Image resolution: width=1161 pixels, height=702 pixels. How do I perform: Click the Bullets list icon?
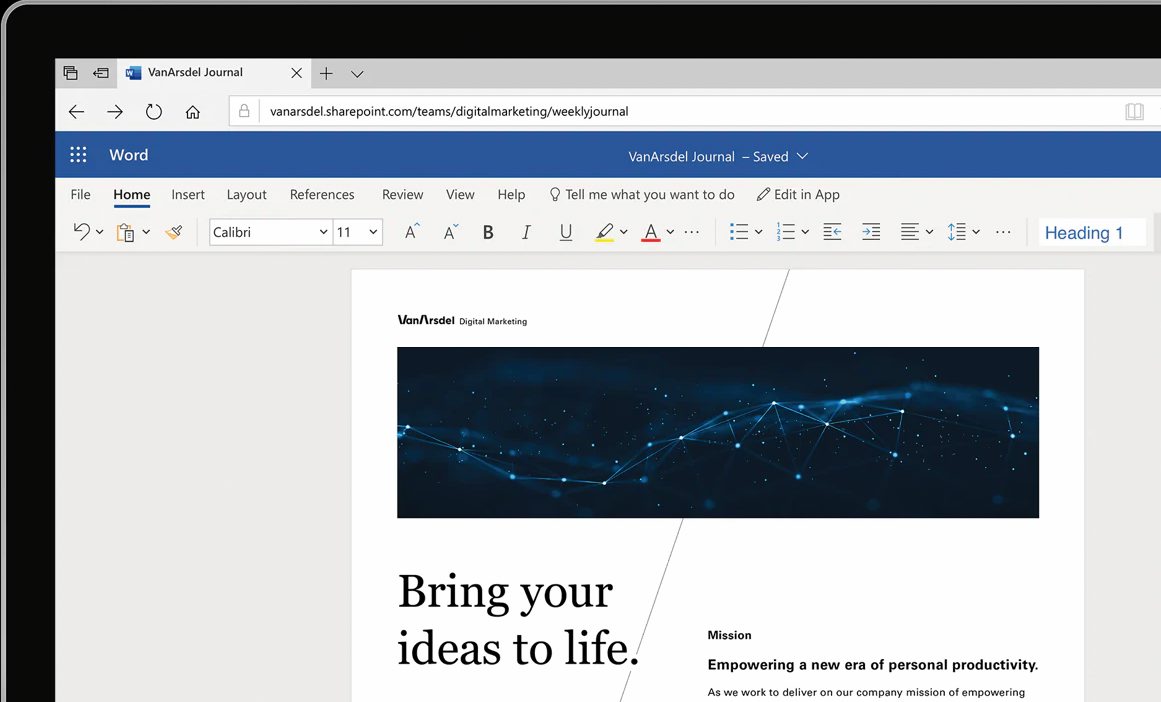[x=739, y=232]
